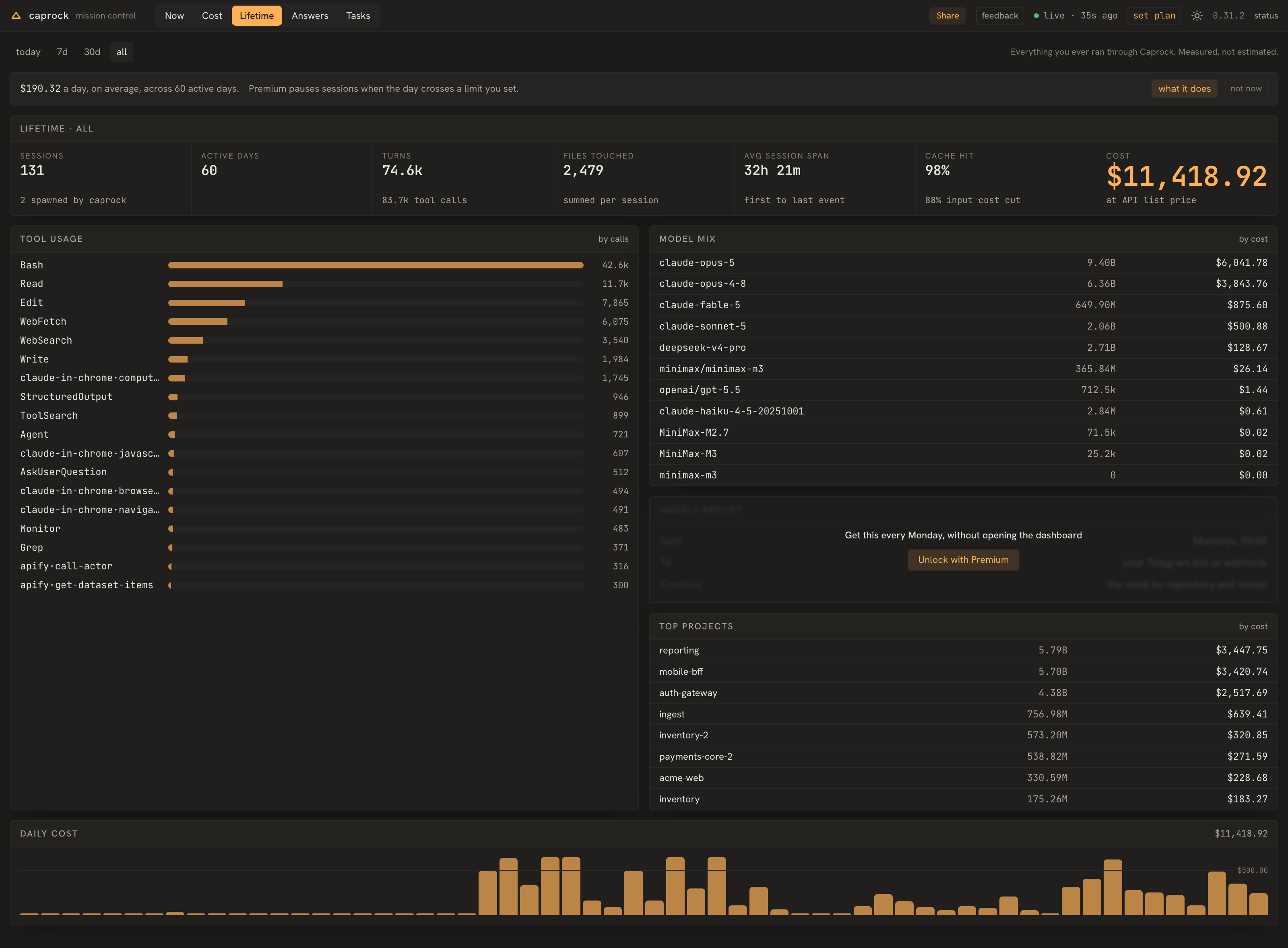1288x948 pixels.
Task: Switch to the Cost tab
Action: pyautogui.click(x=212, y=16)
